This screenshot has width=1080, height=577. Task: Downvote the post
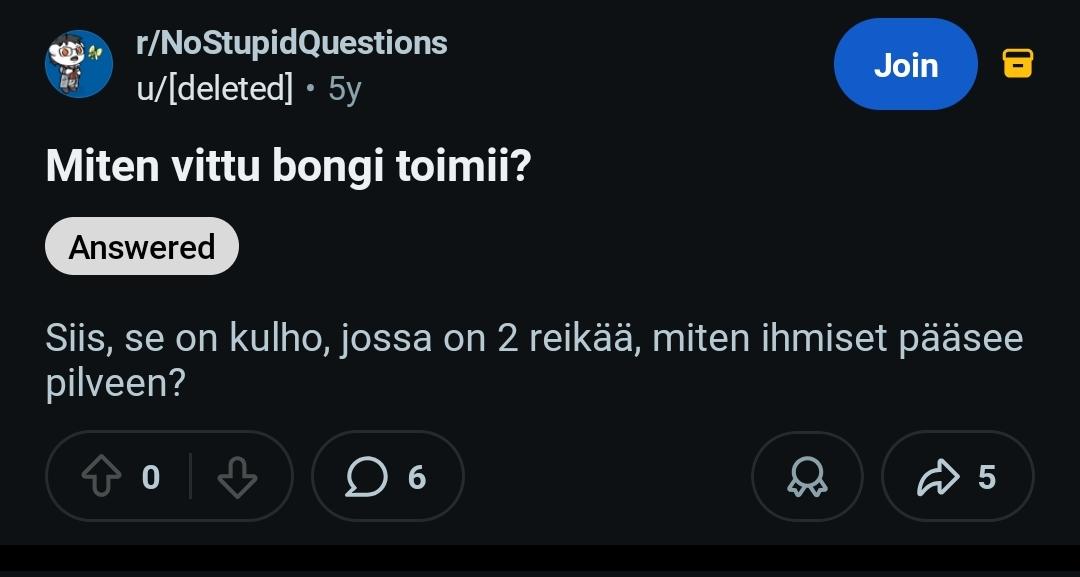(x=237, y=477)
